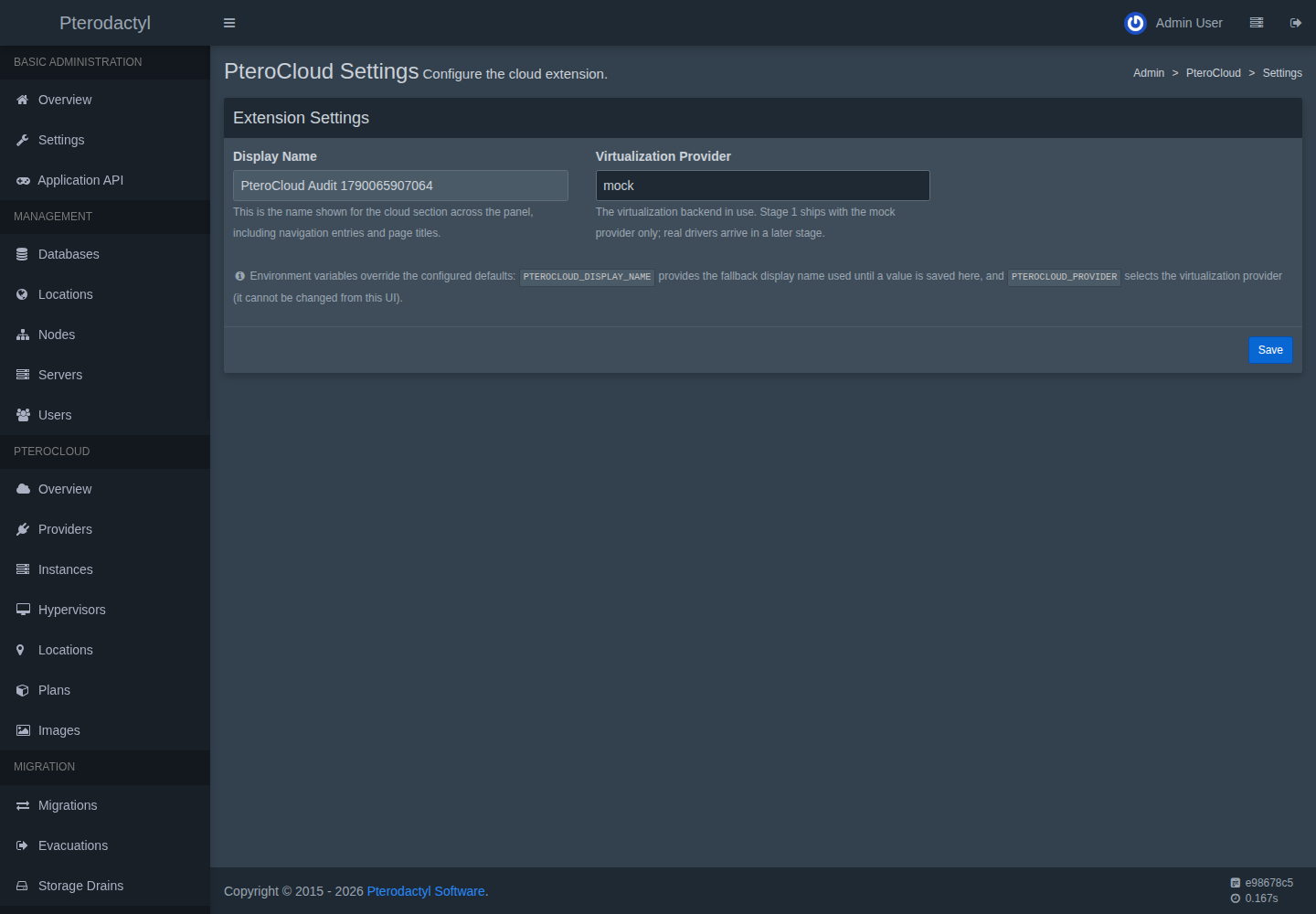Click the picture icon beside Images
Screen dimensions: 1316x914
tap(23, 730)
